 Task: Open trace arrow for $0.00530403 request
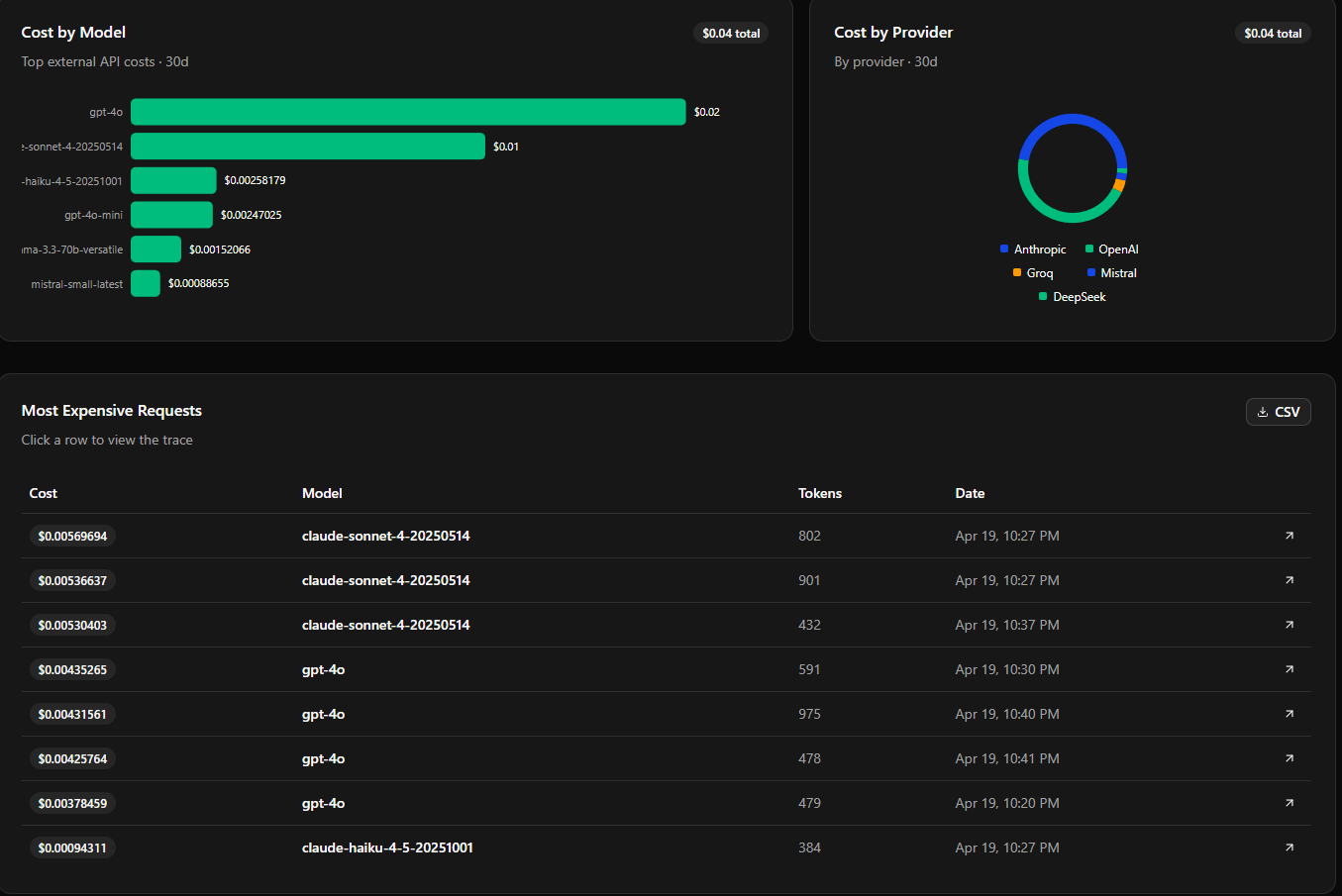pyautogui.click(x=1289, y=625)
